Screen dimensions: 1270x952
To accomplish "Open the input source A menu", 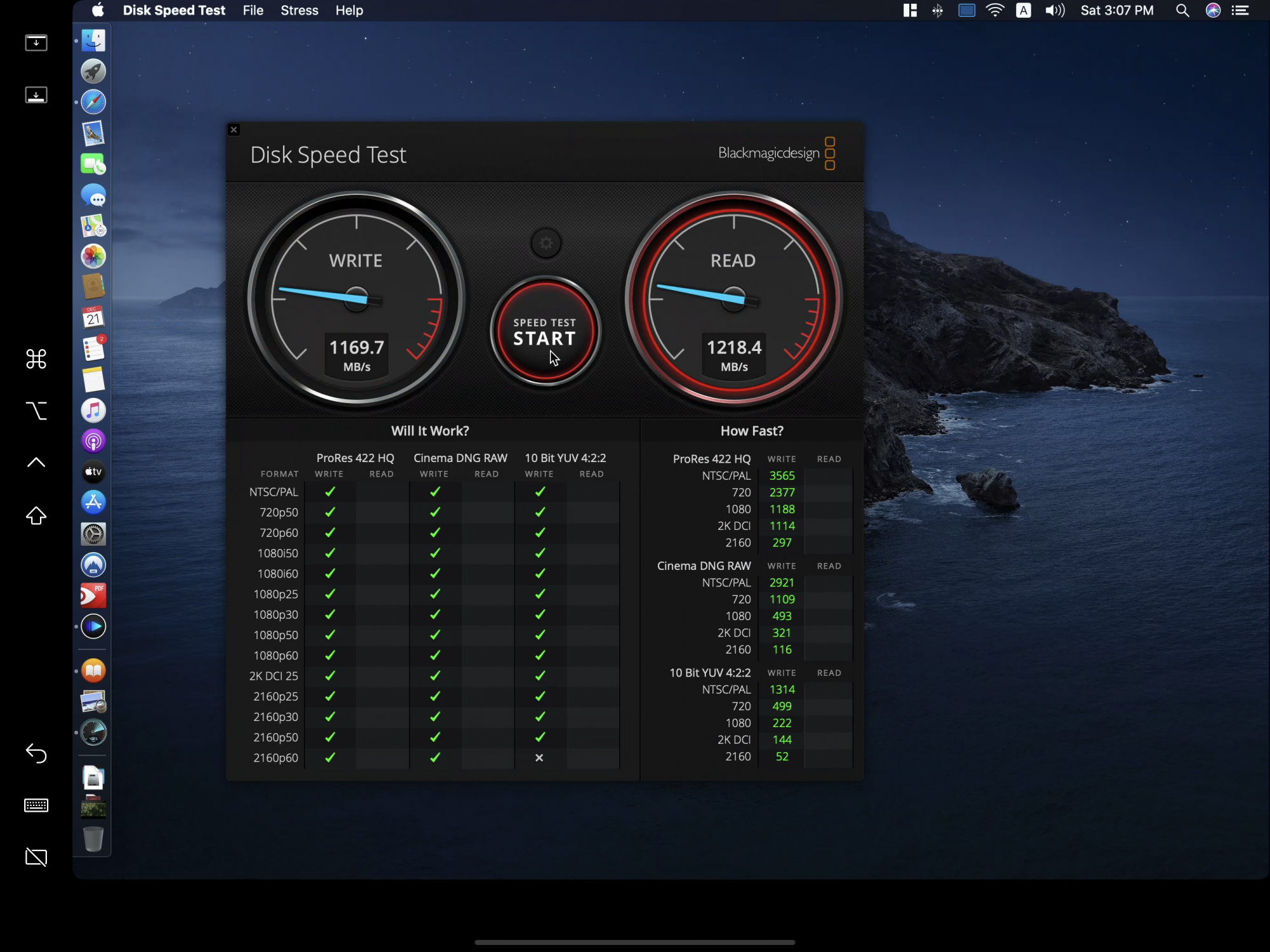I will pyautogui.click(x=1024, y=10).
